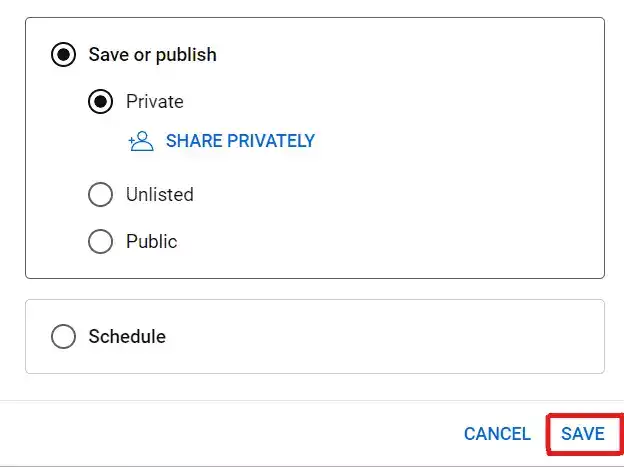Set visibility with the Unlisted radio button
This screenshot has width=624, height=467.
tap(100, 195)
